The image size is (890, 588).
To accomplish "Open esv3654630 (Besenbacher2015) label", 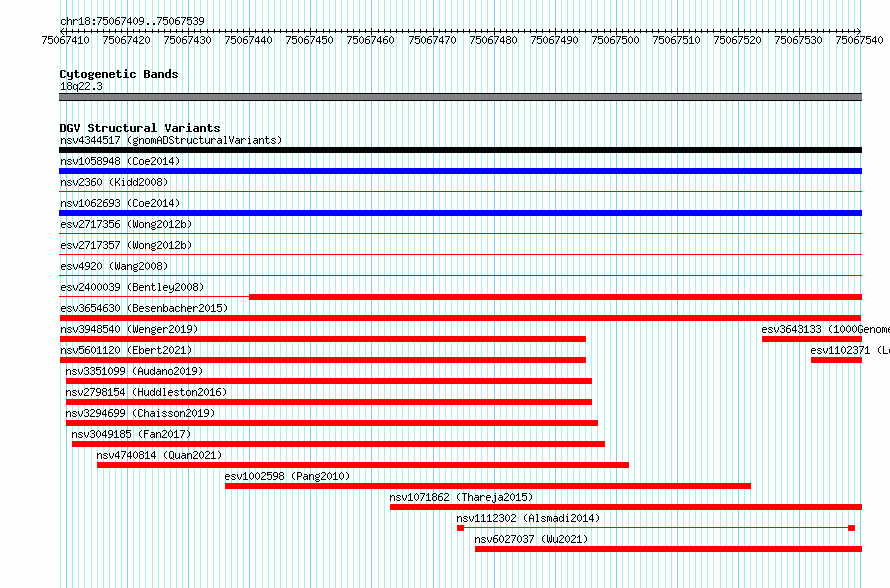I will pyautogui.click(x=144, y=308).
